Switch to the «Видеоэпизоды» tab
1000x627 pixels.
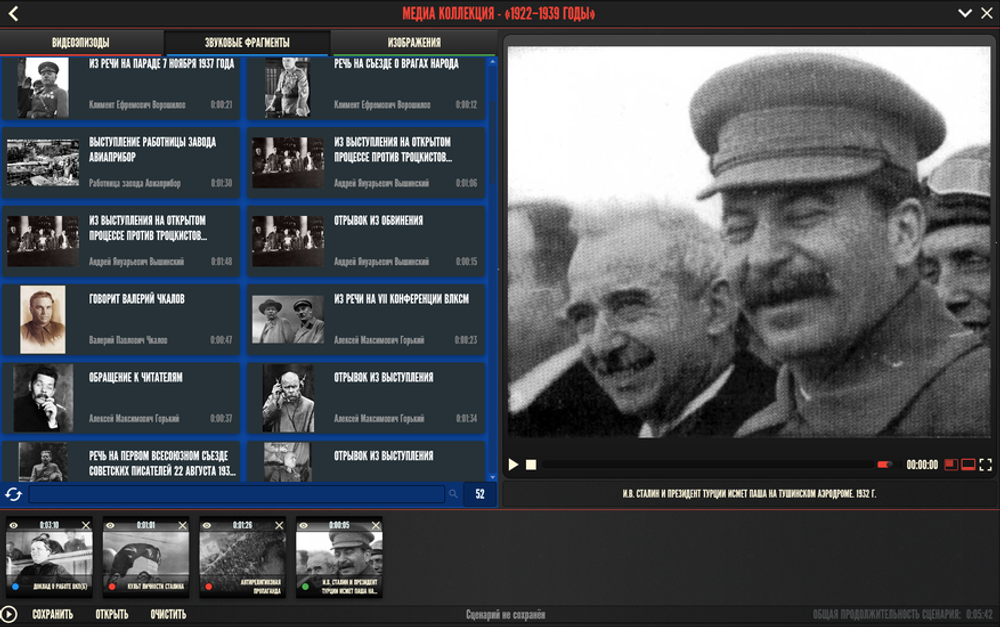(81, 43)
